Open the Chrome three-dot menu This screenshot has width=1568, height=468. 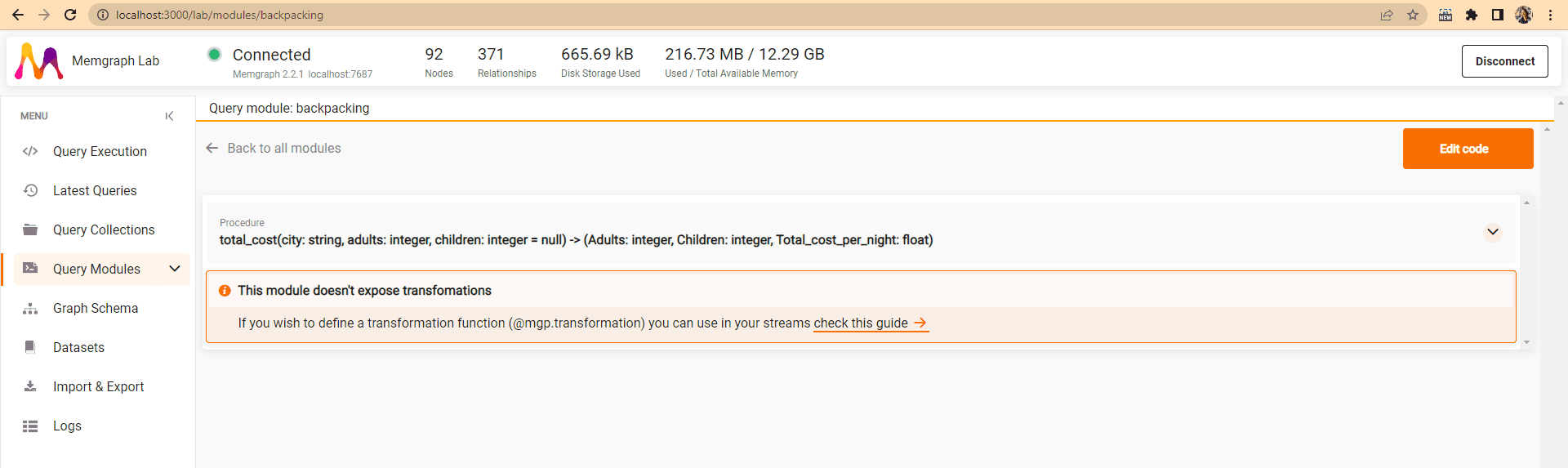coord(1550,15)
